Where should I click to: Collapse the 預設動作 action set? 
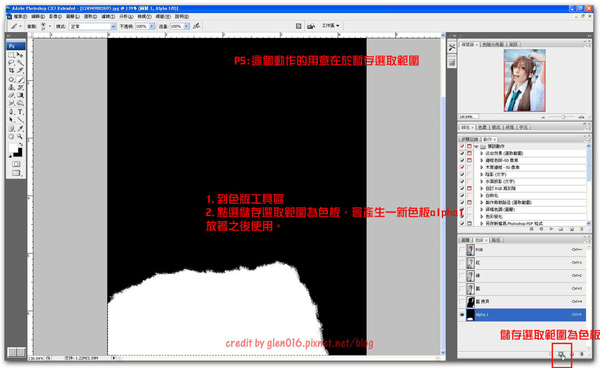476,146
